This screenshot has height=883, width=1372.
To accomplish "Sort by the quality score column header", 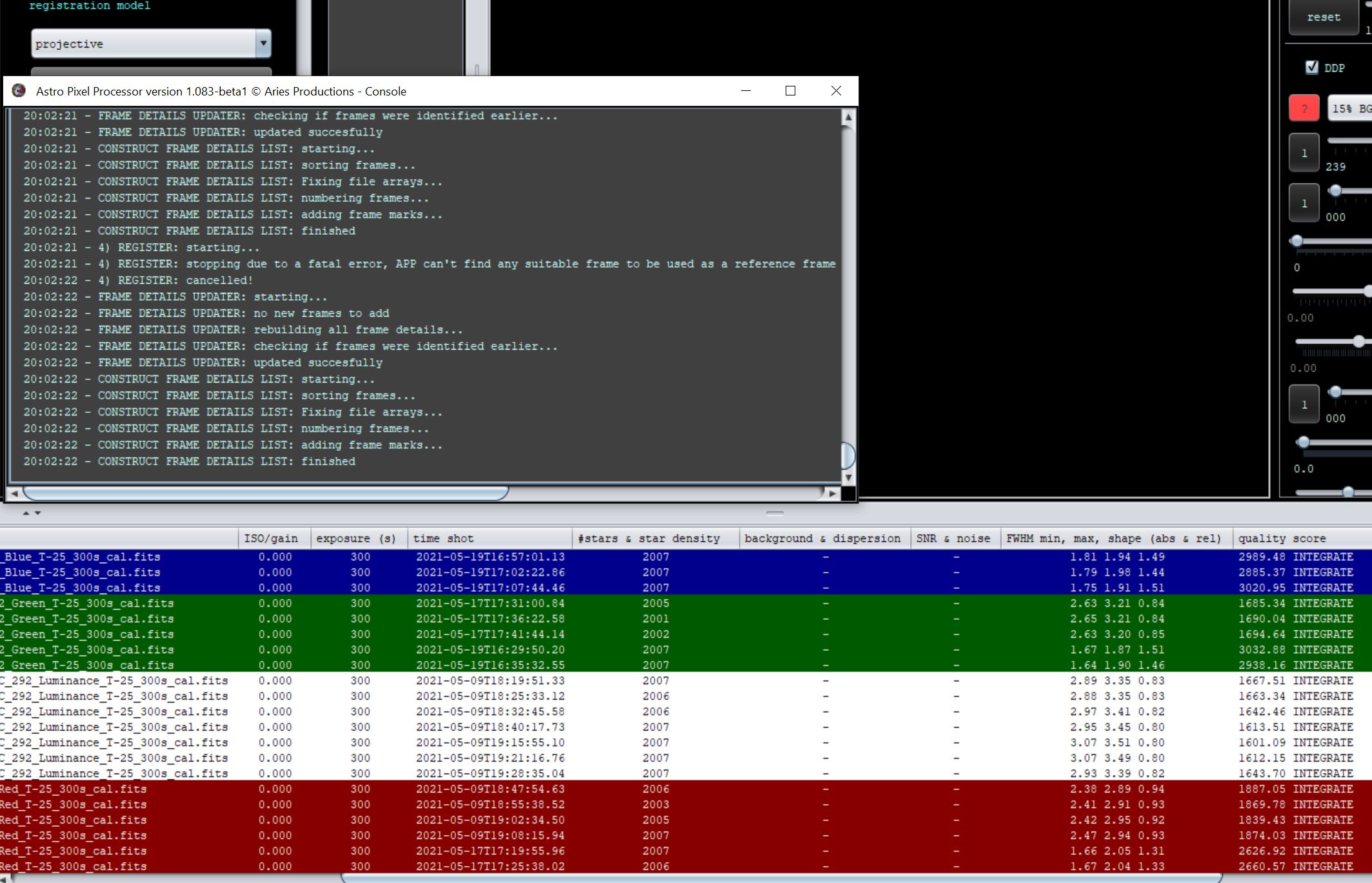I will click(x=1282, y=538).
